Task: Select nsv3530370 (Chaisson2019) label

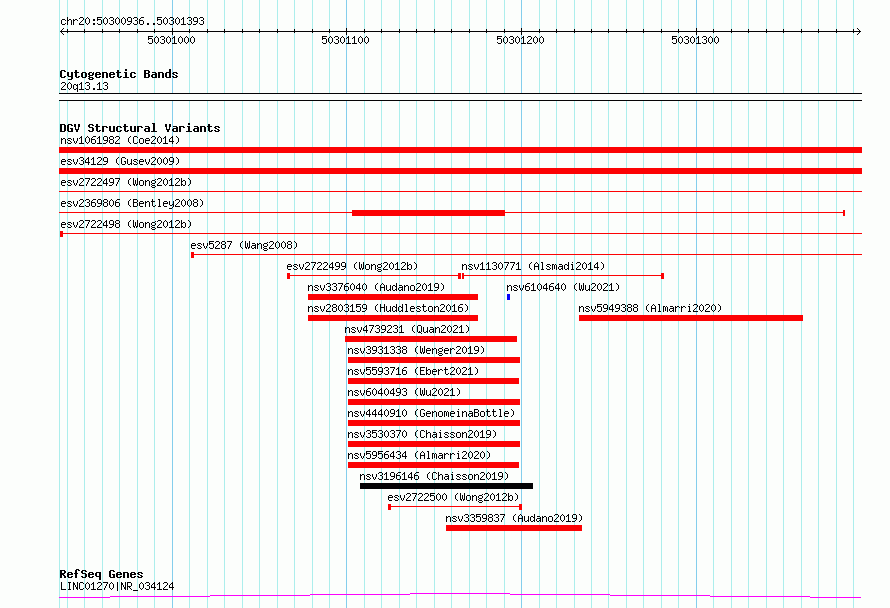Action: 422,434
